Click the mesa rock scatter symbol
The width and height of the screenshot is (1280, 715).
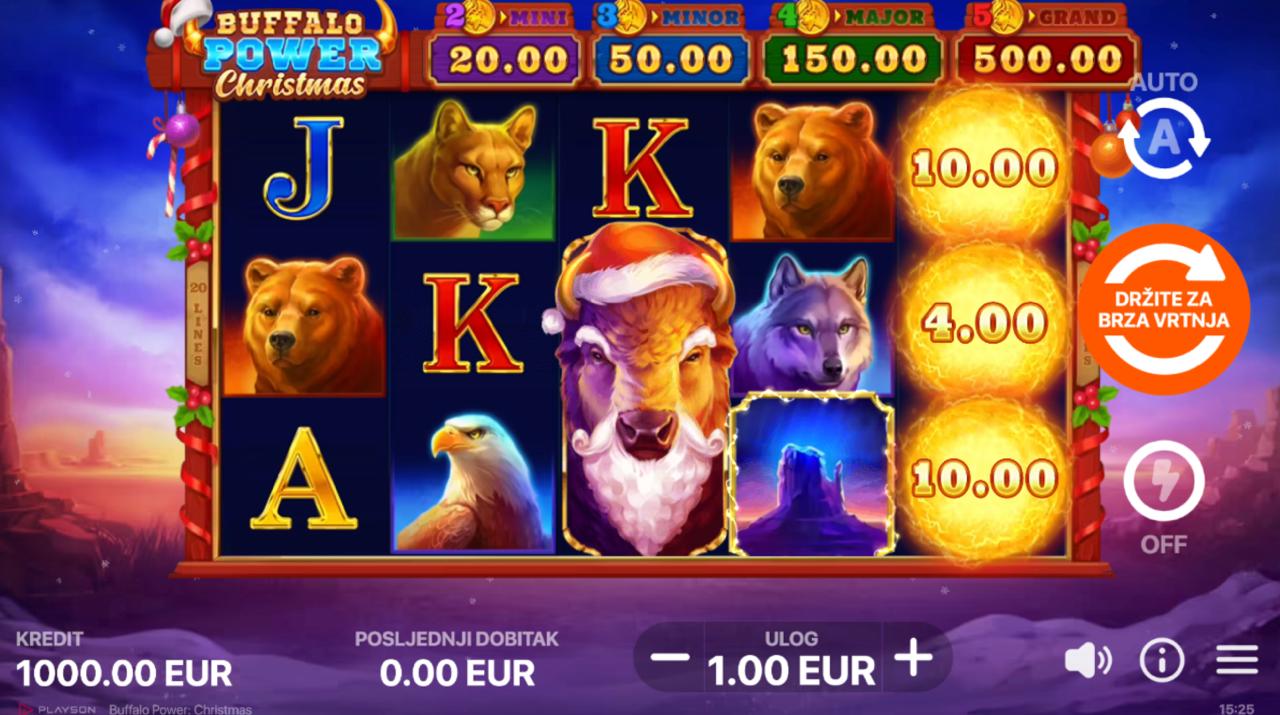tap(811, 475)
